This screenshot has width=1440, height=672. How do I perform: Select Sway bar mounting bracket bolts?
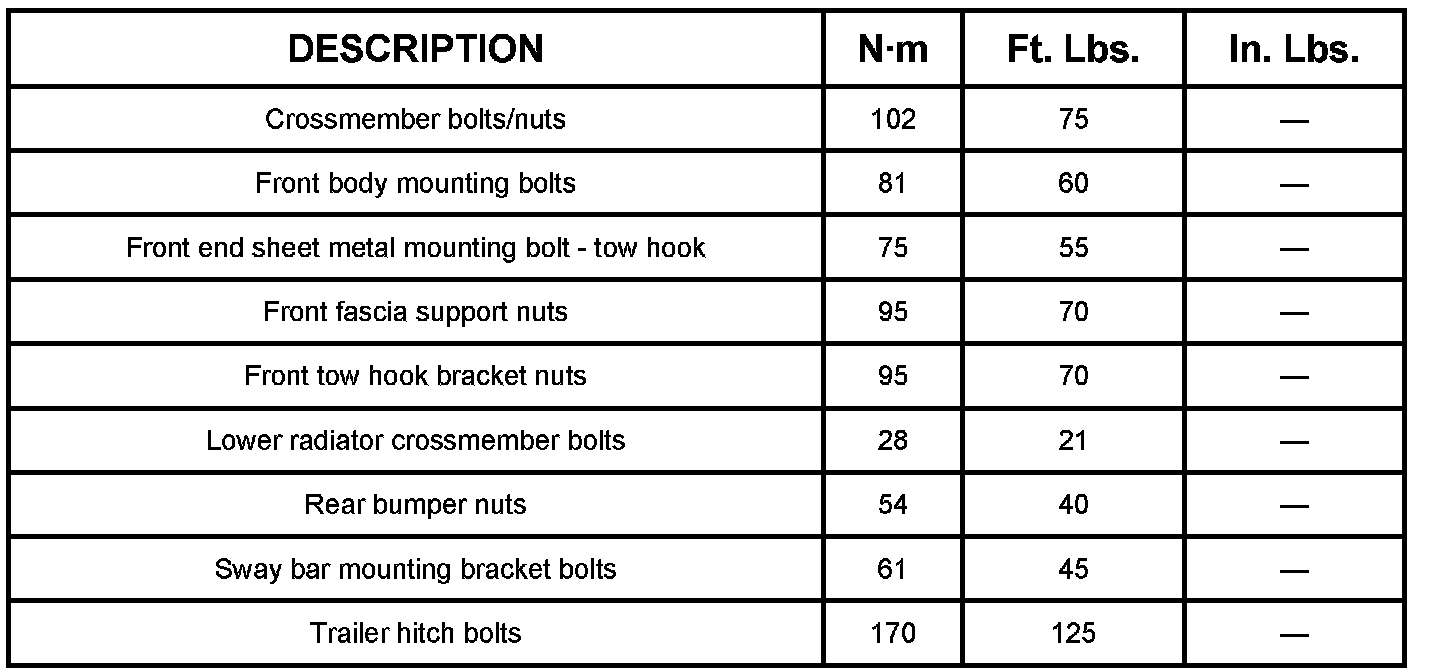(415, 568)
